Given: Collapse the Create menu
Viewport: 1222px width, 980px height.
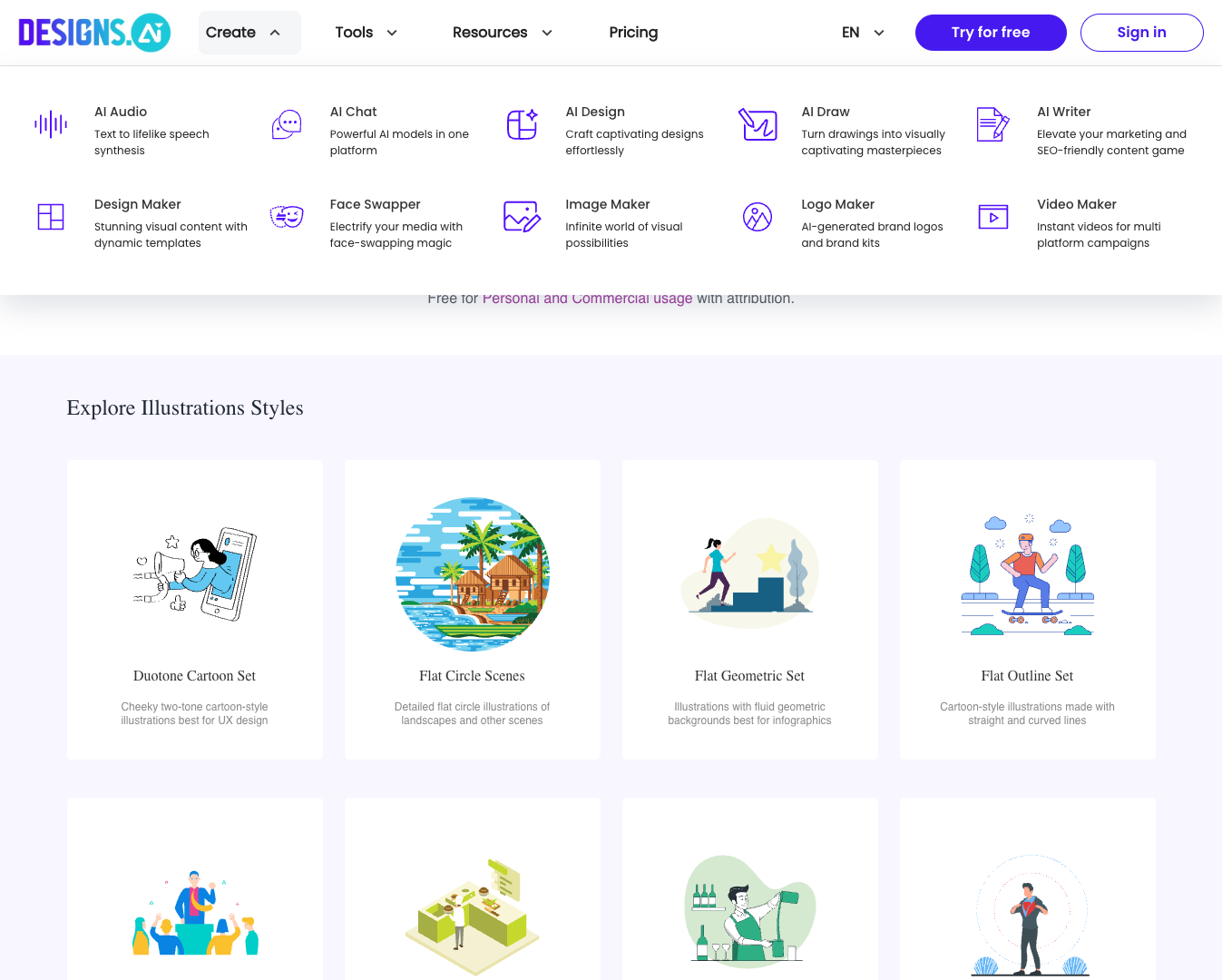Looking at the screenshot, I should tap(249, 32).
